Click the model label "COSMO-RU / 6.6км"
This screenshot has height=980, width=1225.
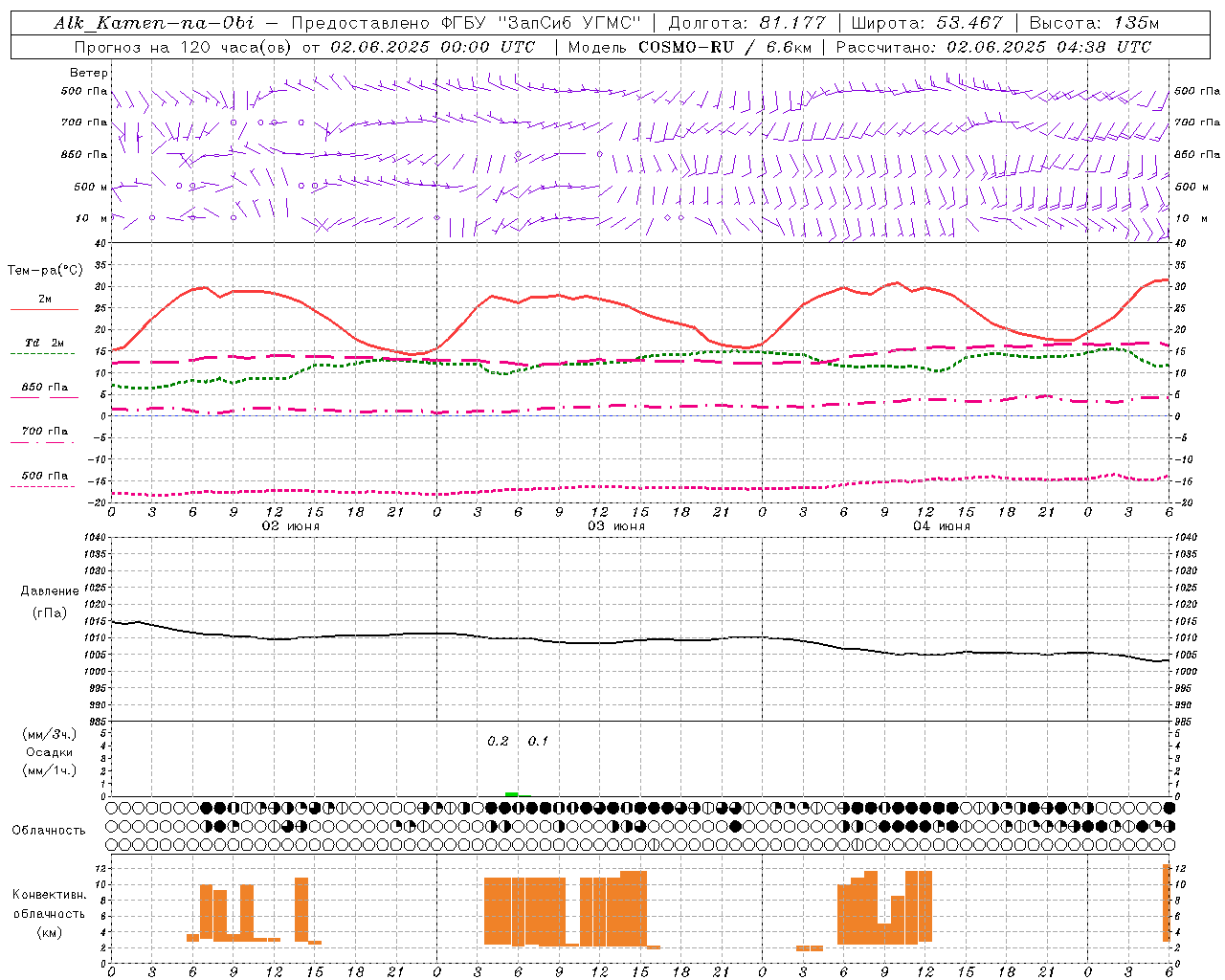[724, 47]
